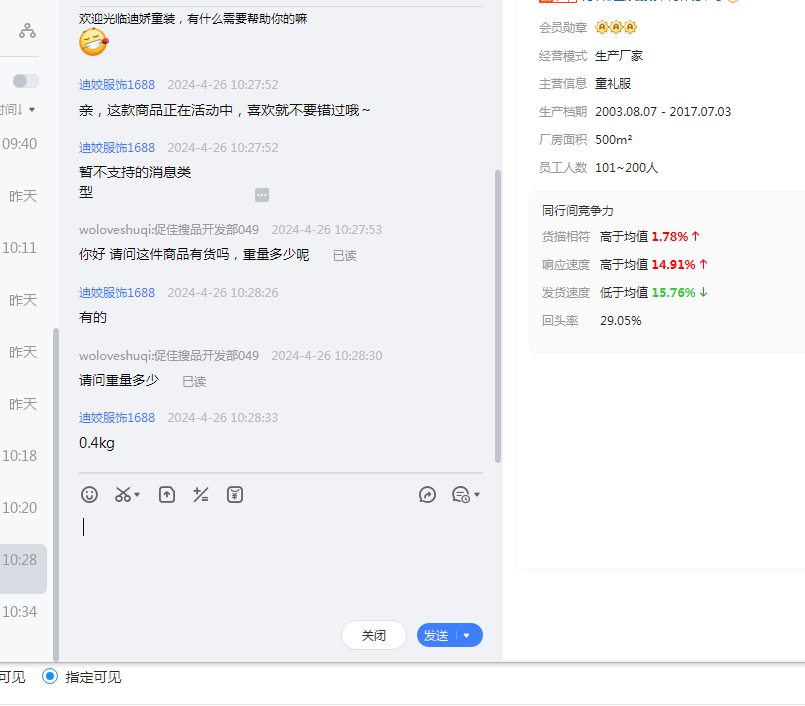Open the chat history clock-bubble icon
Viewport: 805px width, 706px height.
tap(460, 494)
